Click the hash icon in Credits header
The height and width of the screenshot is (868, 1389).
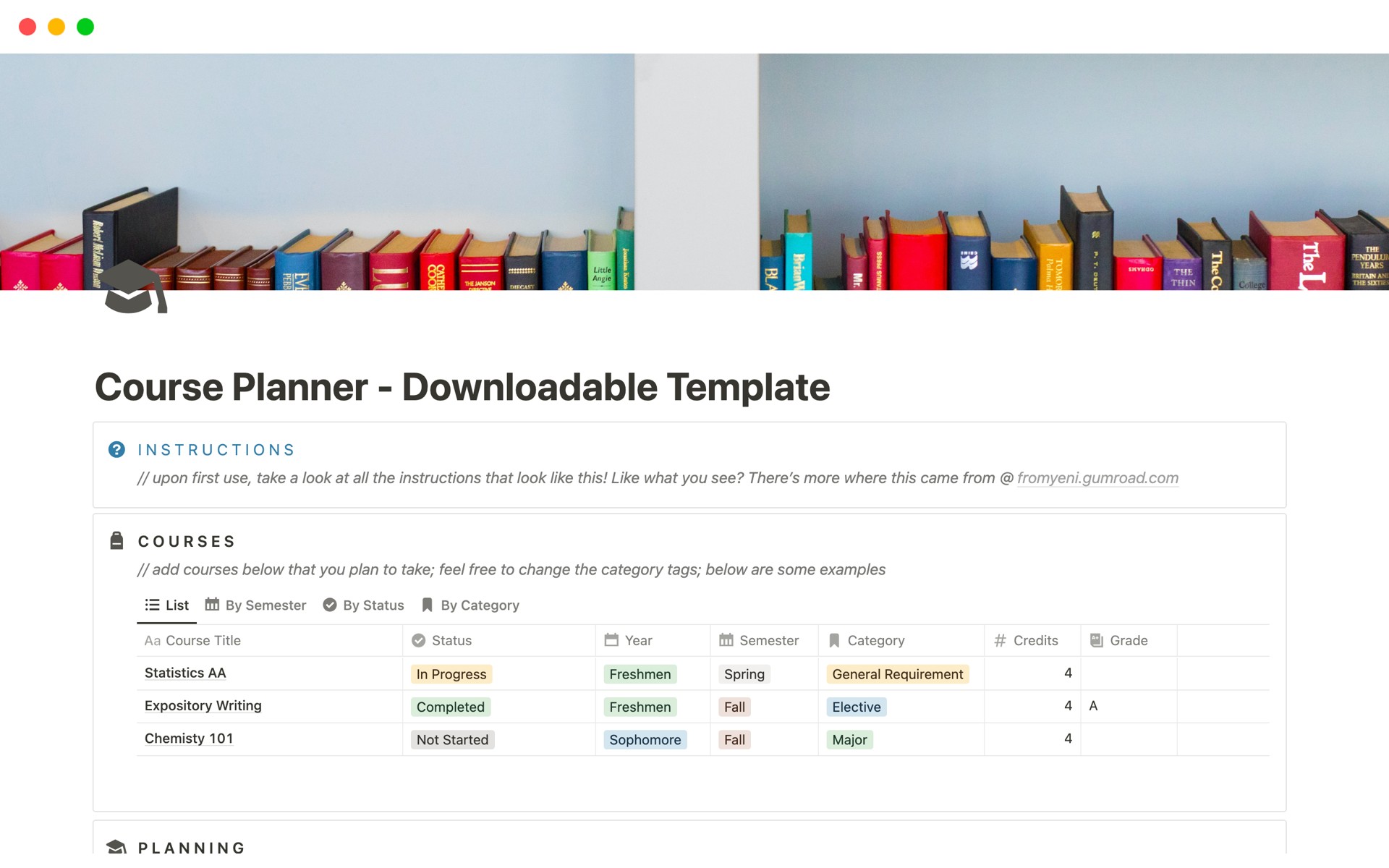click(x=1000, y=640)
